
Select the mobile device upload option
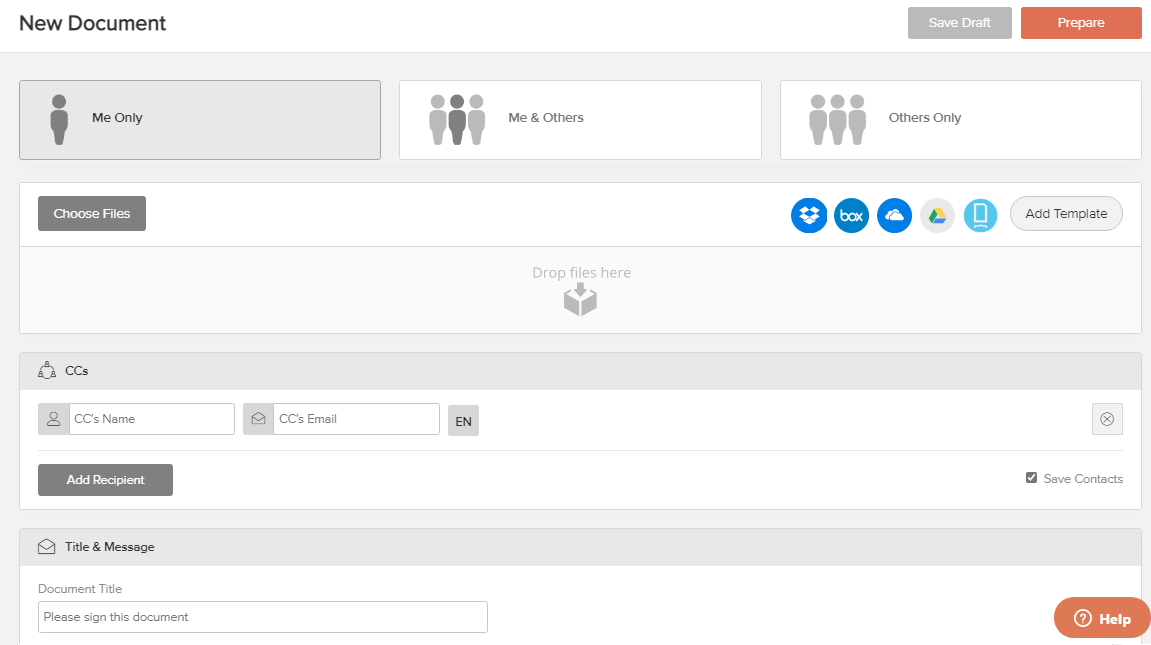980,215
